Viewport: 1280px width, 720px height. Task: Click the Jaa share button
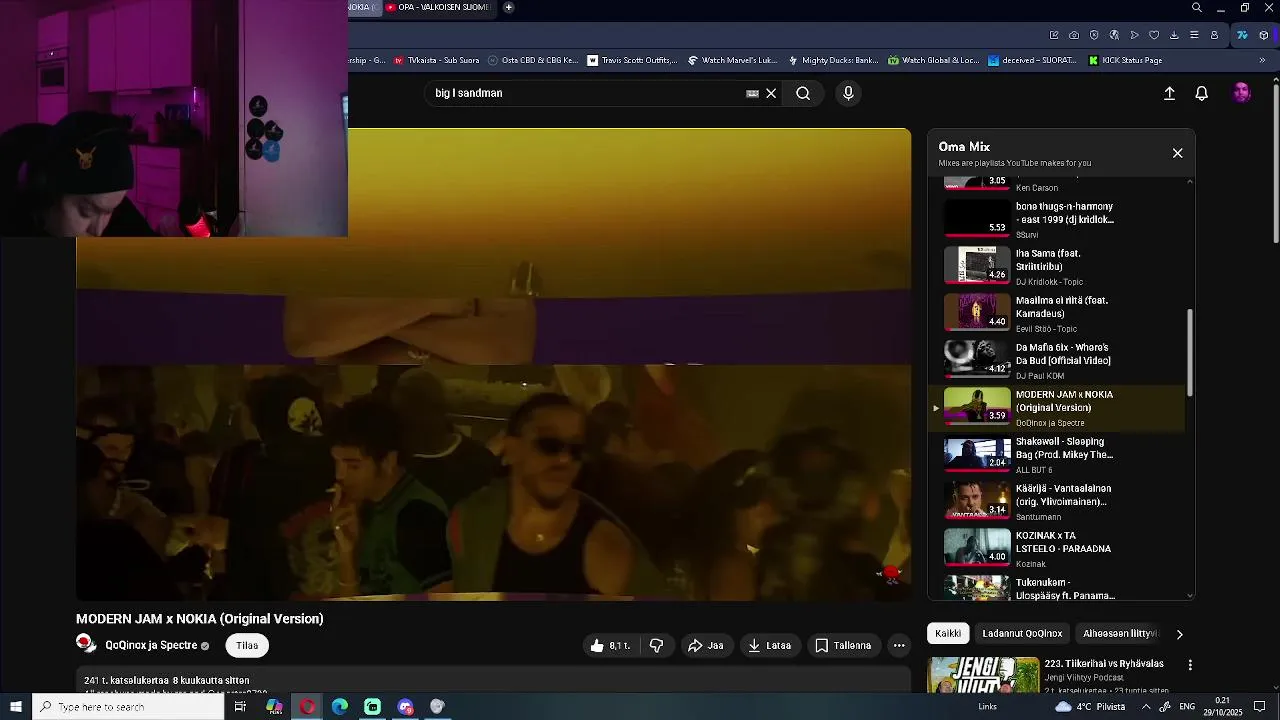(705, 645)
